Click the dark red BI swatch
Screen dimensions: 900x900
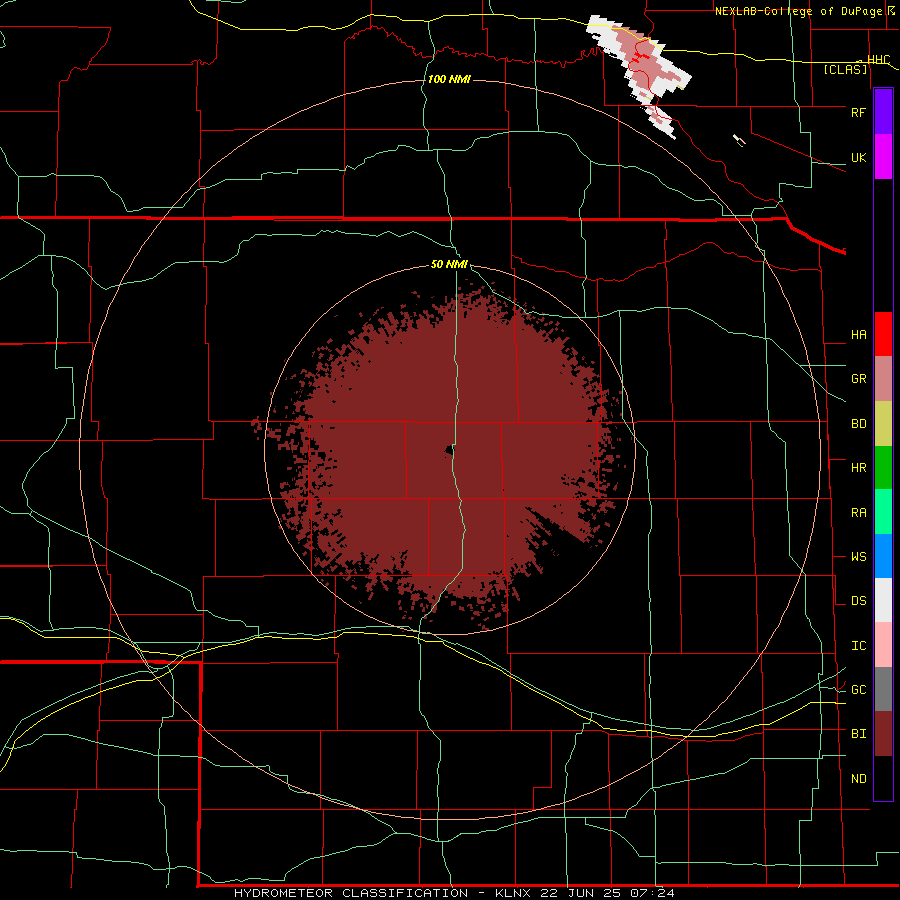[883, 734]
